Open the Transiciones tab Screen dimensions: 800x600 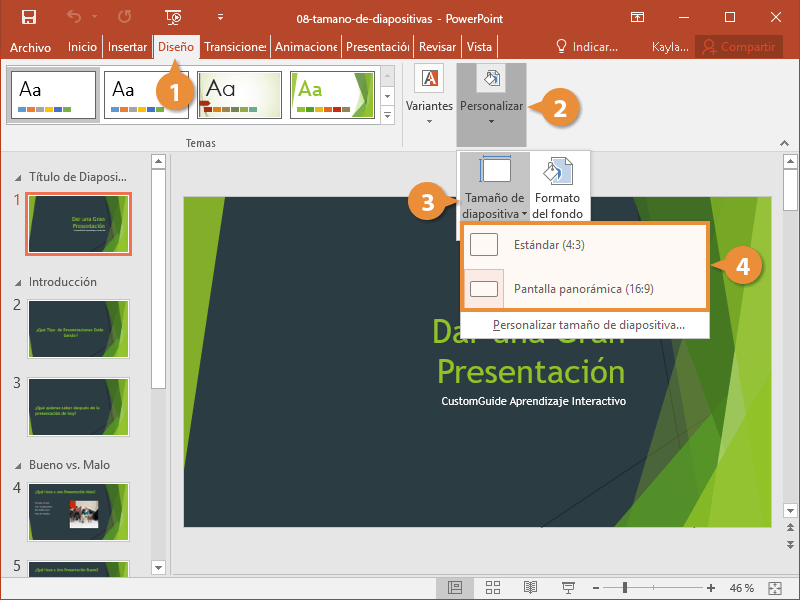pyautogui.click(x=235, y=47)
